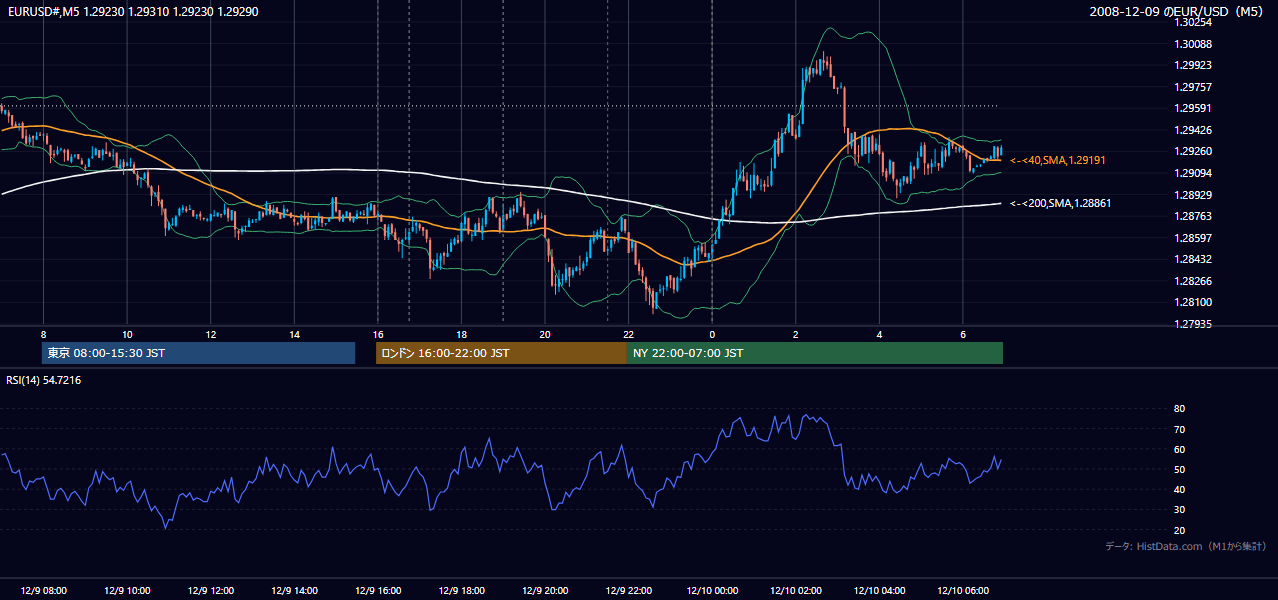Click the 12/9 16:00 time label
The width and height of the screenshot is (1278, 600).
378,591
